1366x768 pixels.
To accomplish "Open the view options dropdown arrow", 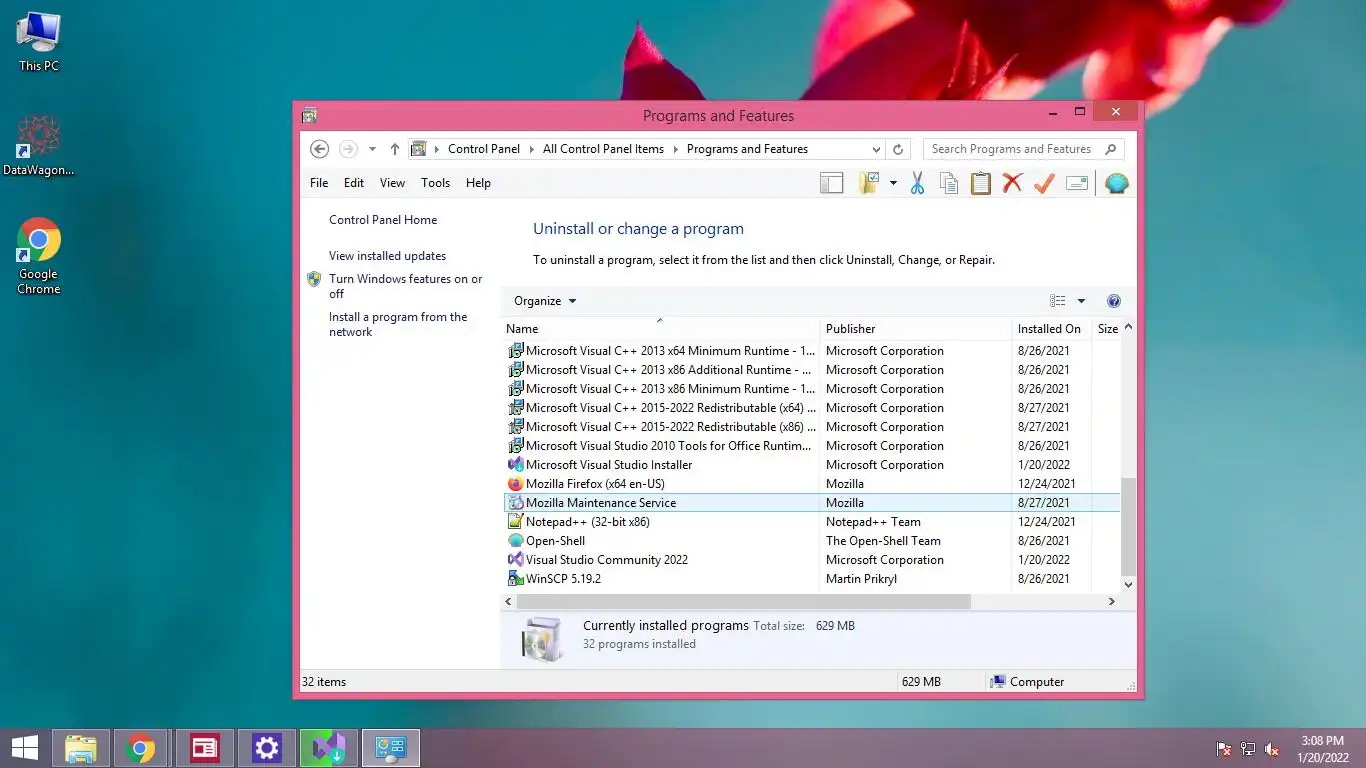I will 1081,301.
